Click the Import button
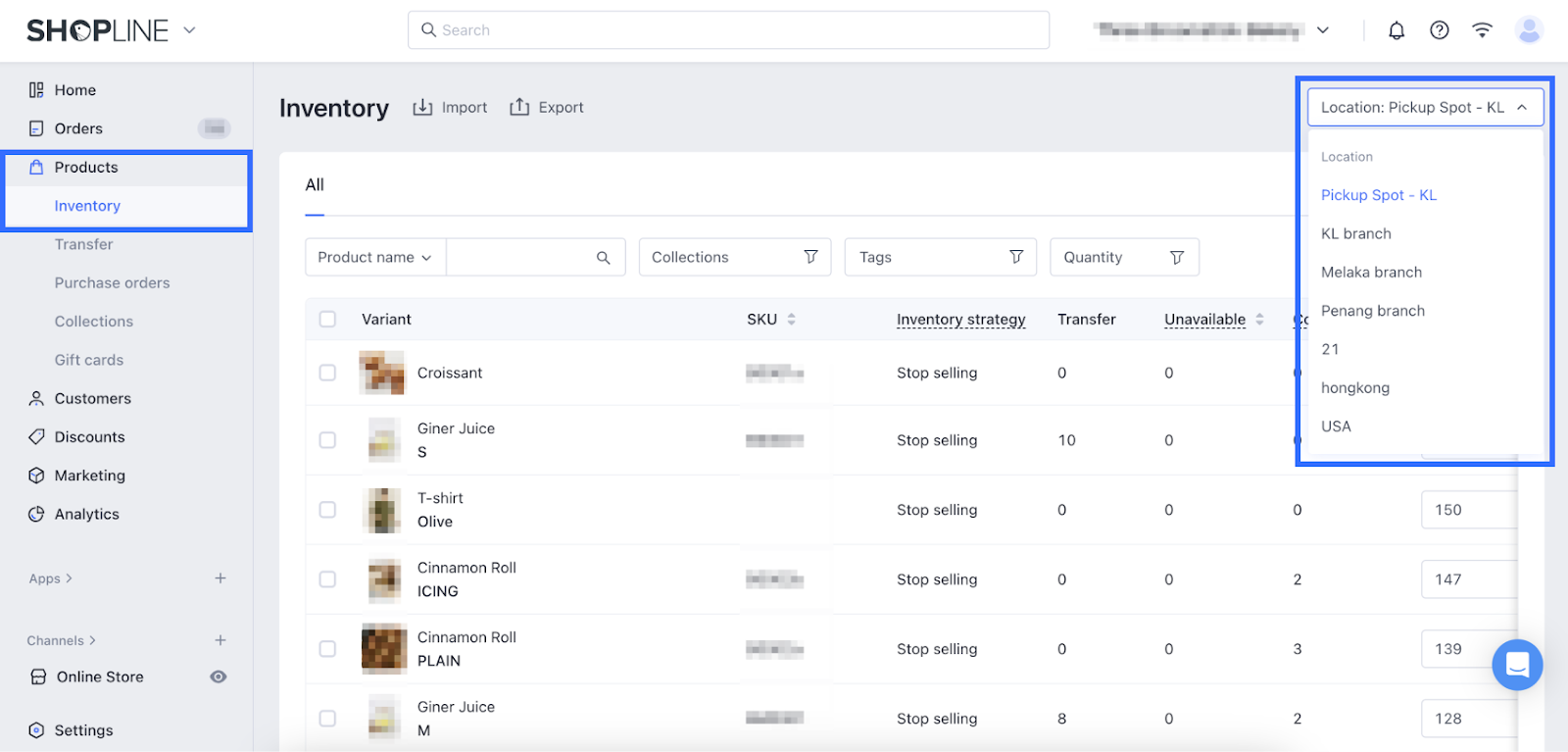The height and width of the screenshot is (752, 1568). pyautogui.click(x=450, y=108)
